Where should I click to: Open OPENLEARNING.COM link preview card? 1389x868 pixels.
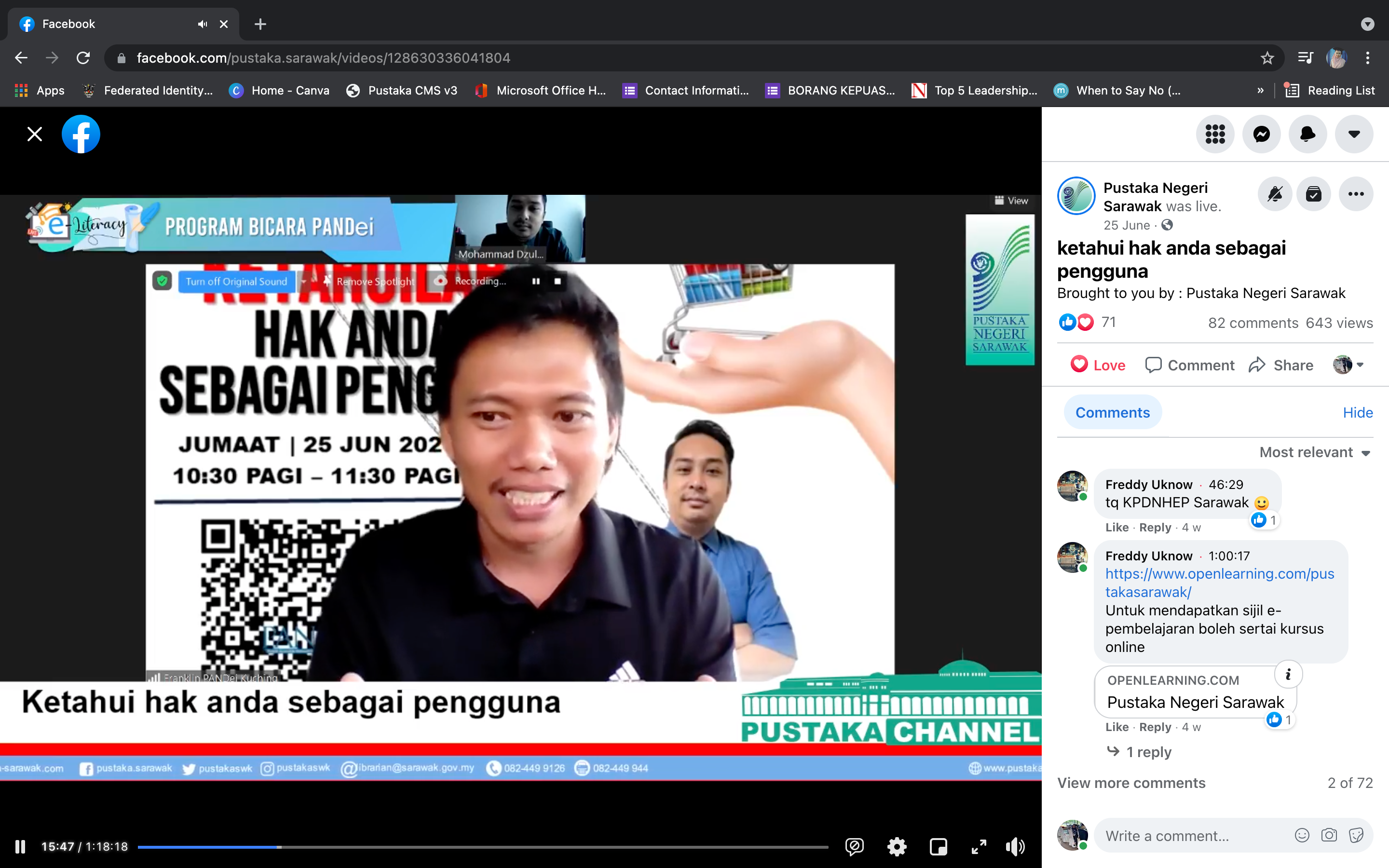coord(1195,692)
